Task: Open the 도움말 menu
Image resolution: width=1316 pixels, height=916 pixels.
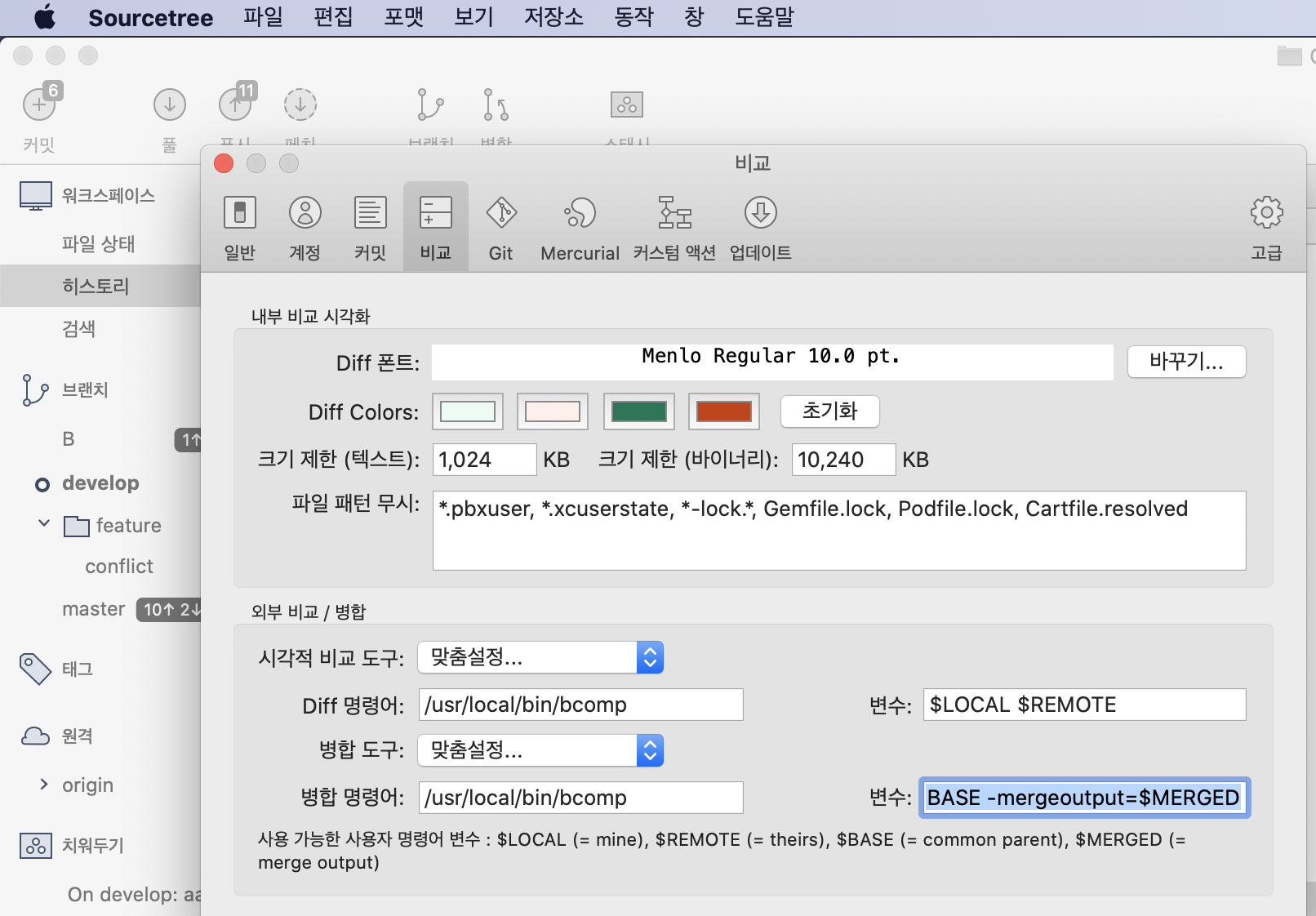Action: 765,17
